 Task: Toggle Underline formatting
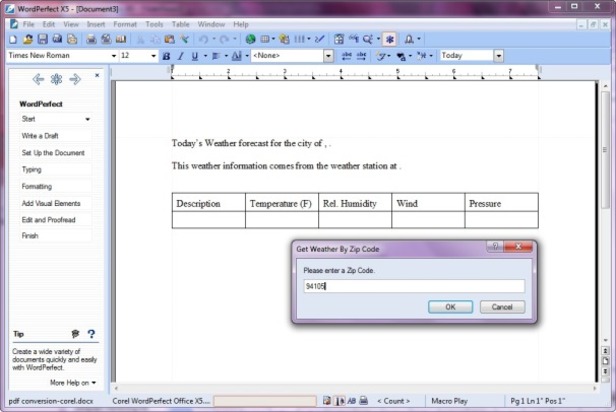(195, 56)
